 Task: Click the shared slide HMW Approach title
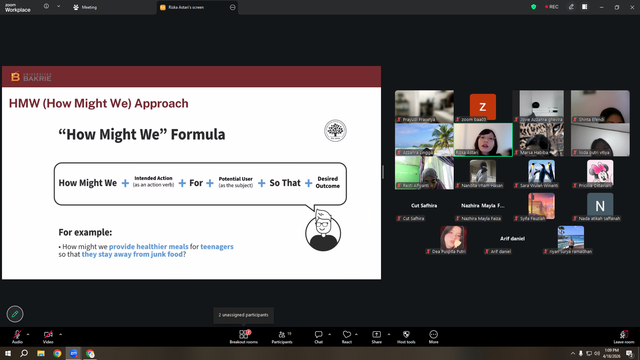click(99, 103)
